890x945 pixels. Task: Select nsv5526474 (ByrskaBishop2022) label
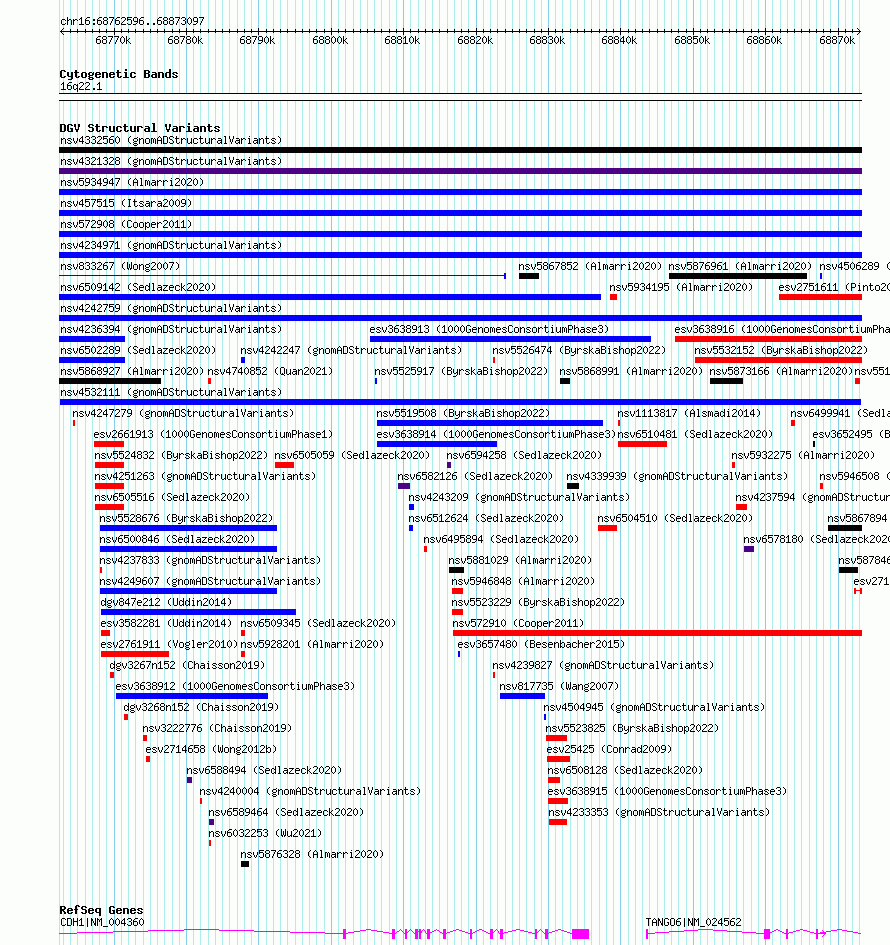click(x=579, y=351)
